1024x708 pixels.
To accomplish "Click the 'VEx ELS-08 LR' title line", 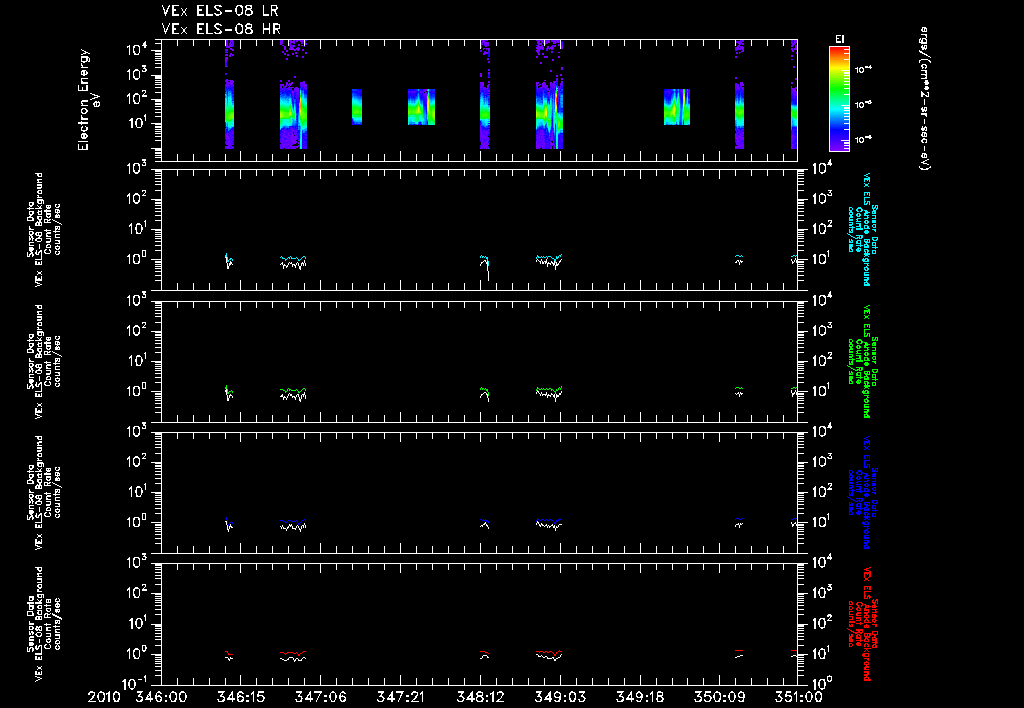I will pos(220,11).
